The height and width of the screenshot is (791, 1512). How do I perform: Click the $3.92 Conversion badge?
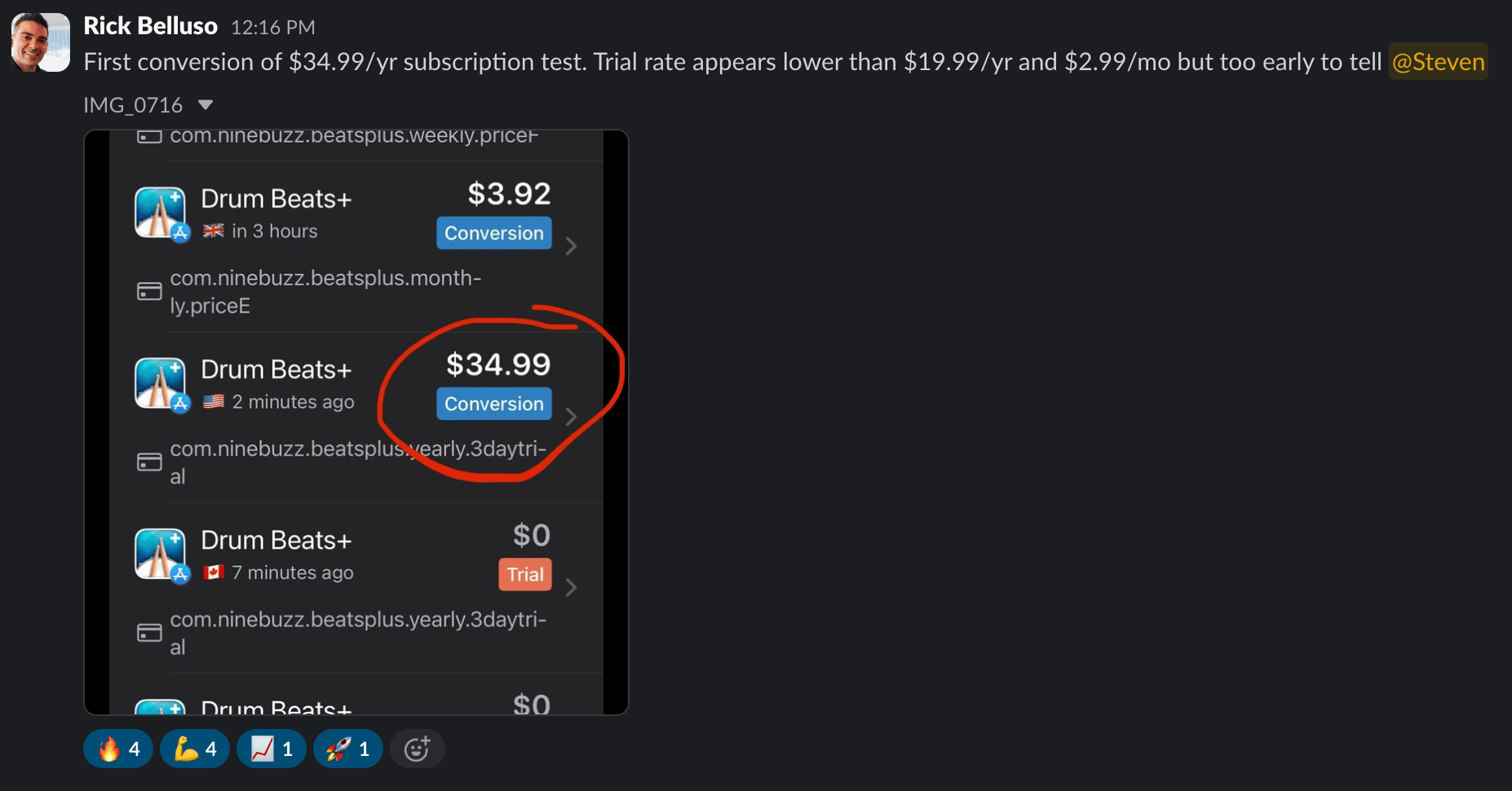493,233
